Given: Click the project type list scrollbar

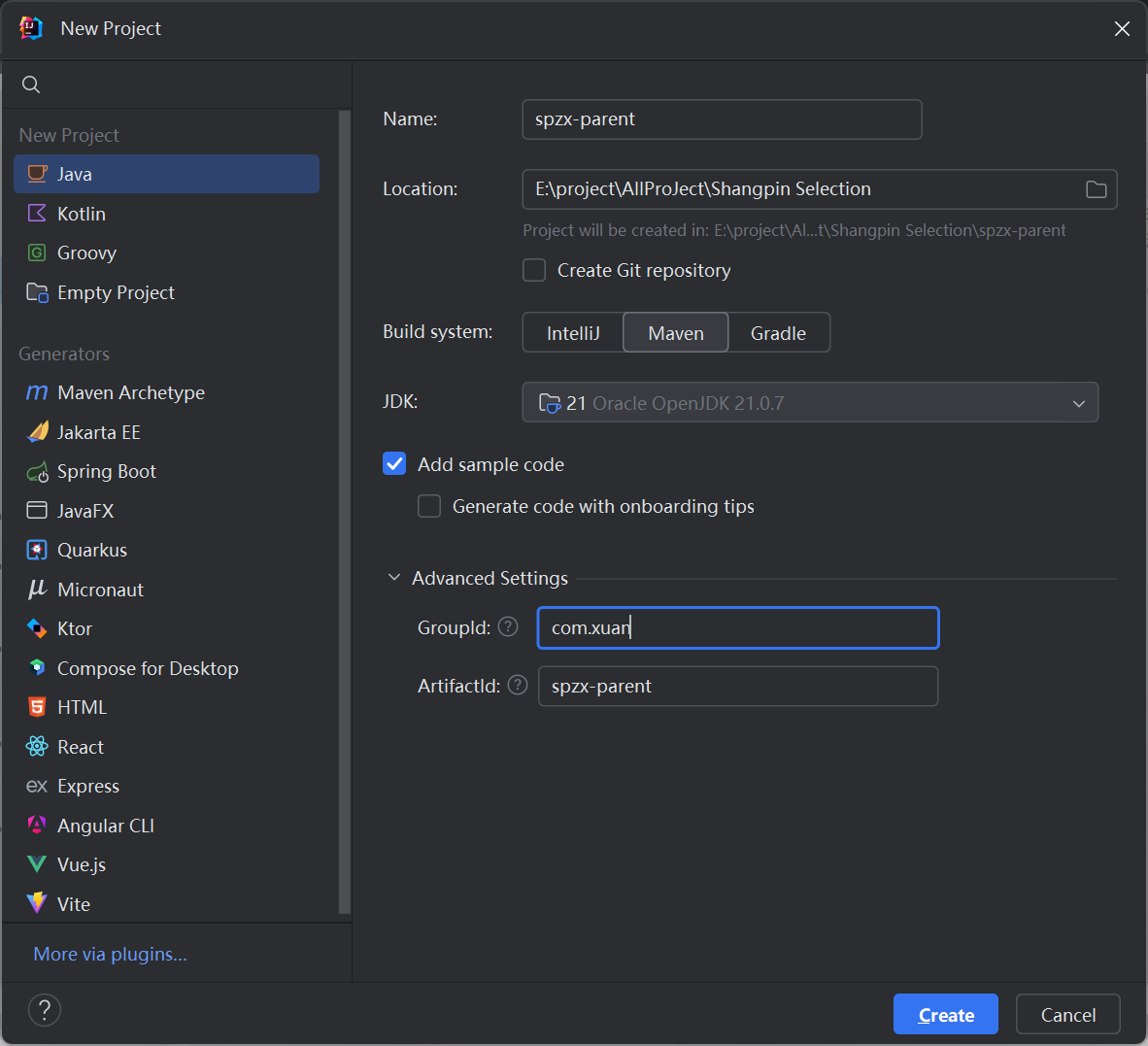Looking at the screenshot, I should coord(344,512).
